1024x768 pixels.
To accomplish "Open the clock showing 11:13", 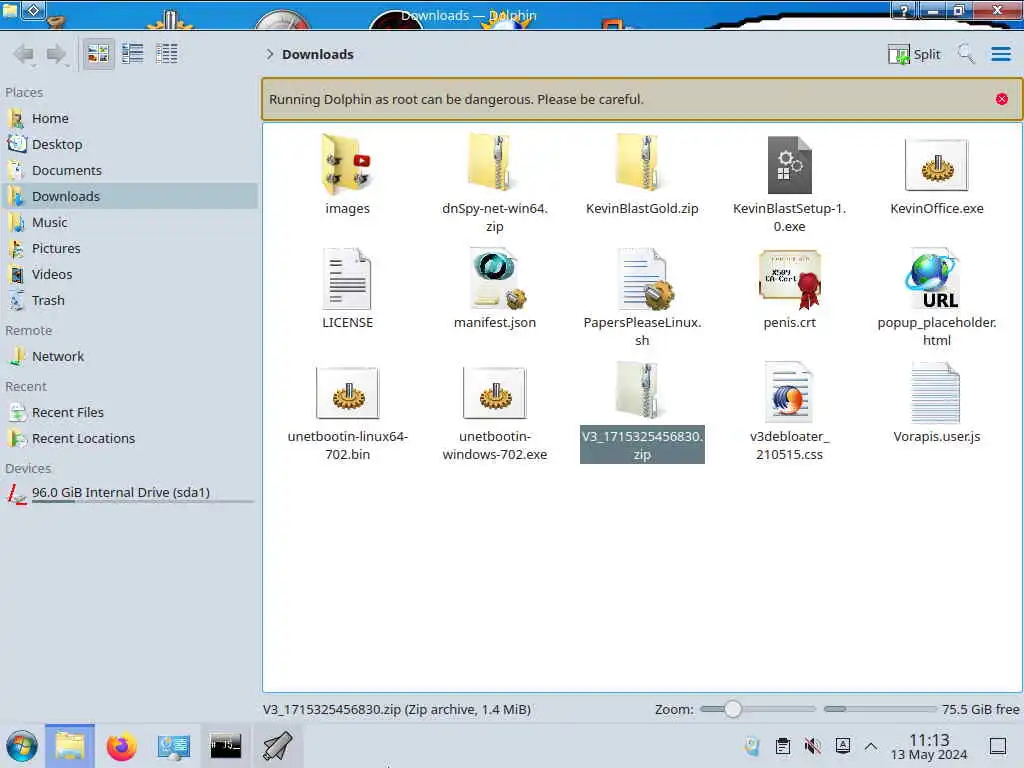I will click(x=929, y=746).
